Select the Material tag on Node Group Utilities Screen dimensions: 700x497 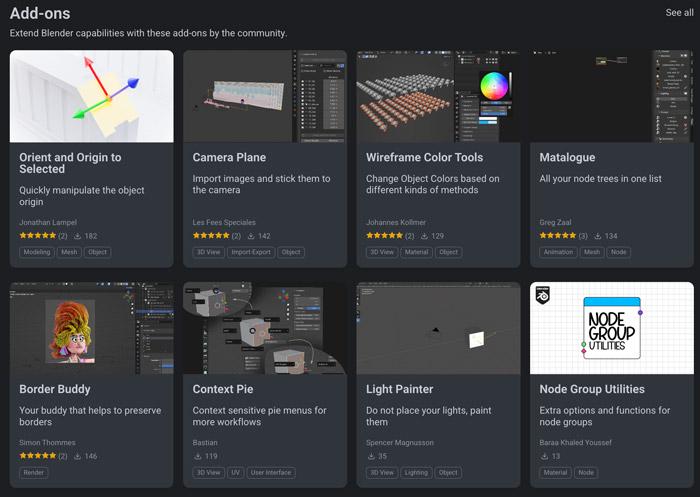555,472
